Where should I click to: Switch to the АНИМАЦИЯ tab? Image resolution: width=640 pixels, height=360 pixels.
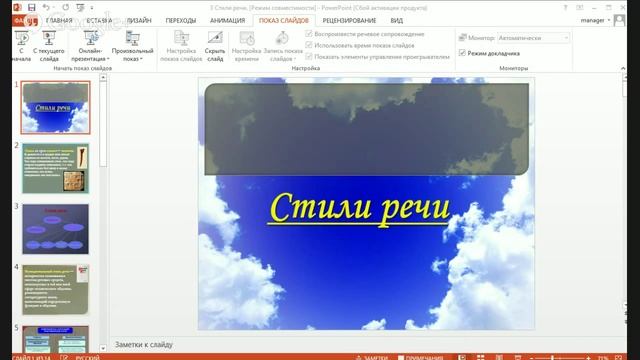pyautogui.click(x=227, y=20)
